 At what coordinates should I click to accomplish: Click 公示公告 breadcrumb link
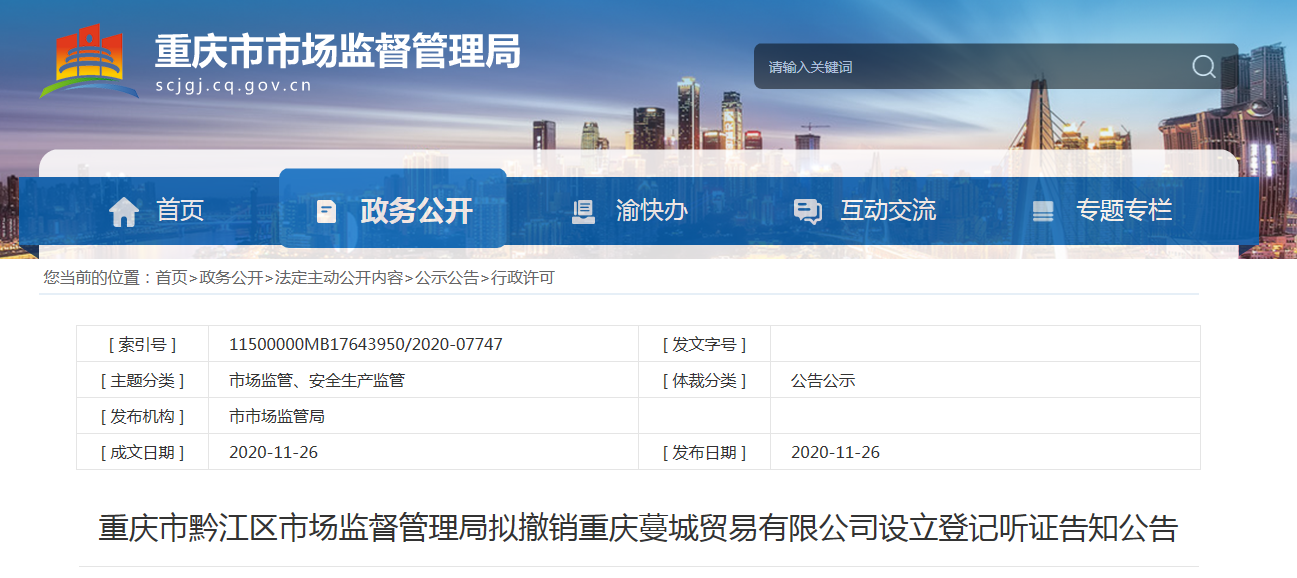(x=447, y=278)
